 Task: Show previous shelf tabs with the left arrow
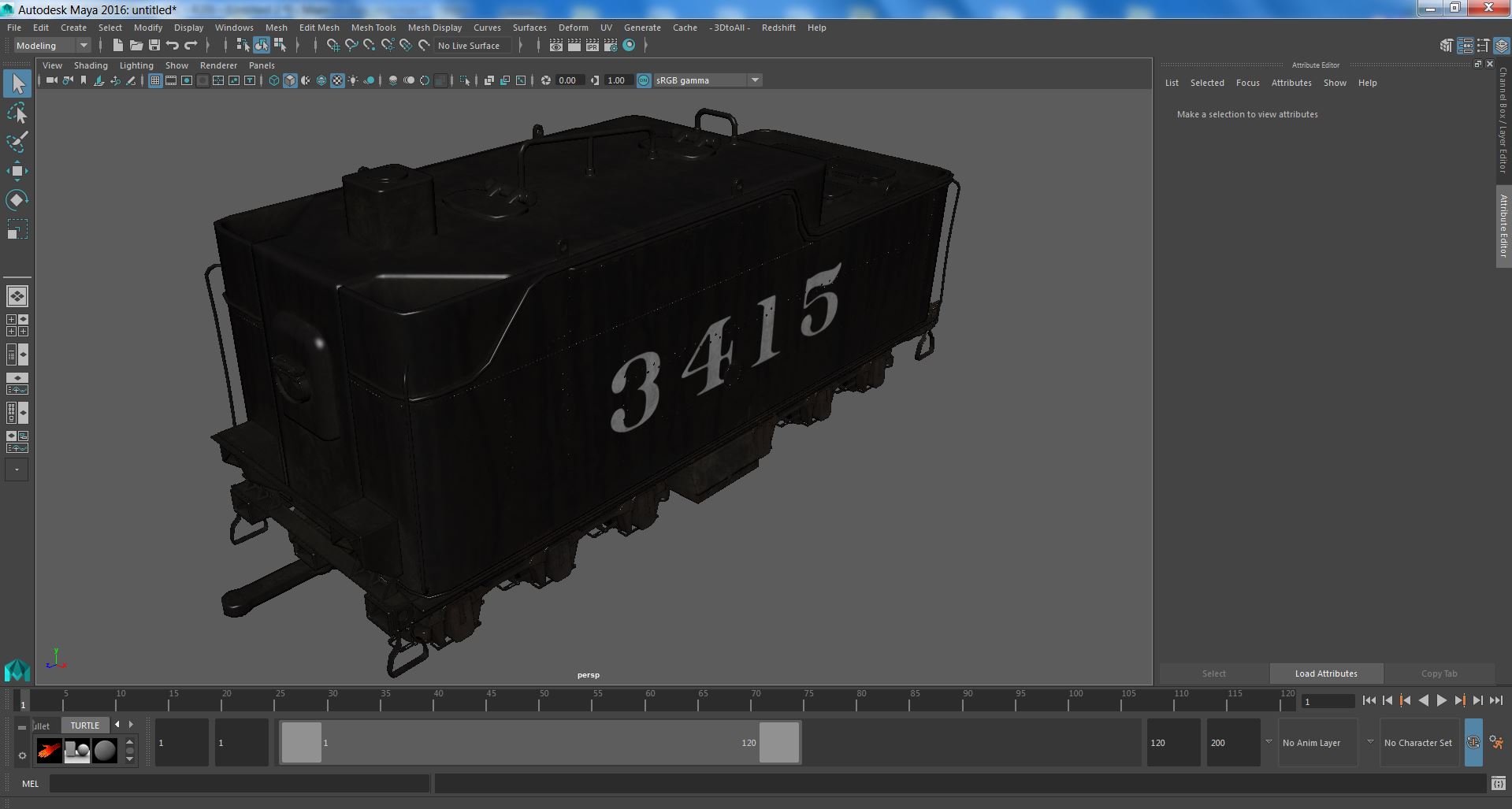[x=117, y=725]
